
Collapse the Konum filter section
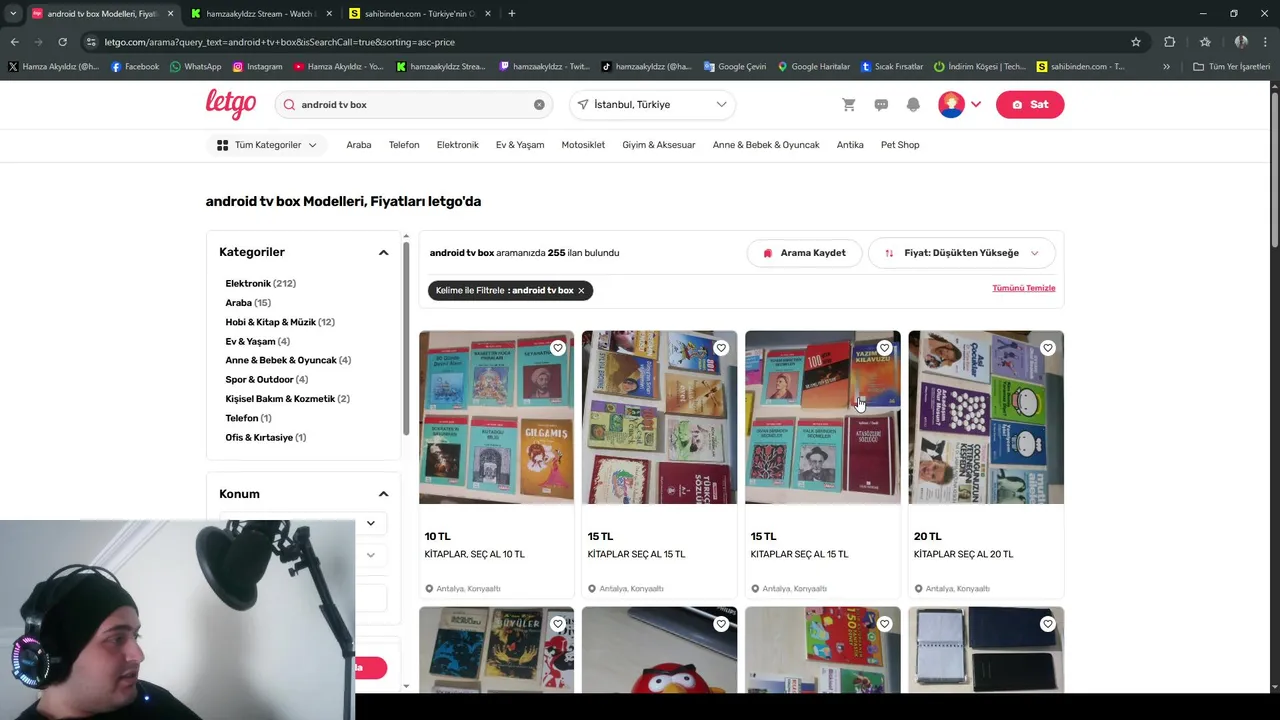click(x=383, y=494)
